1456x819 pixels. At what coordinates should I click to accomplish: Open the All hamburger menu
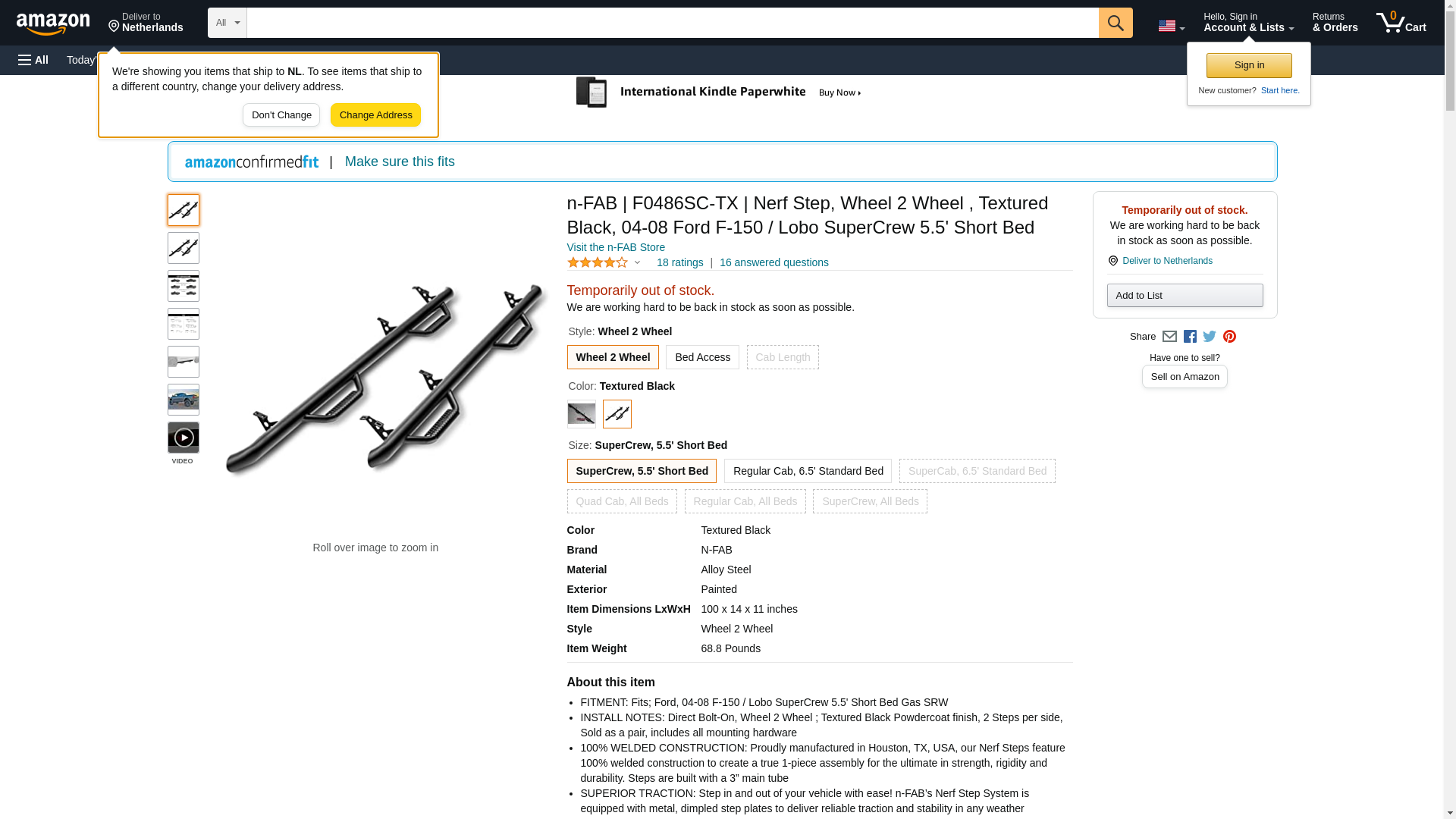tap(33, 60)
